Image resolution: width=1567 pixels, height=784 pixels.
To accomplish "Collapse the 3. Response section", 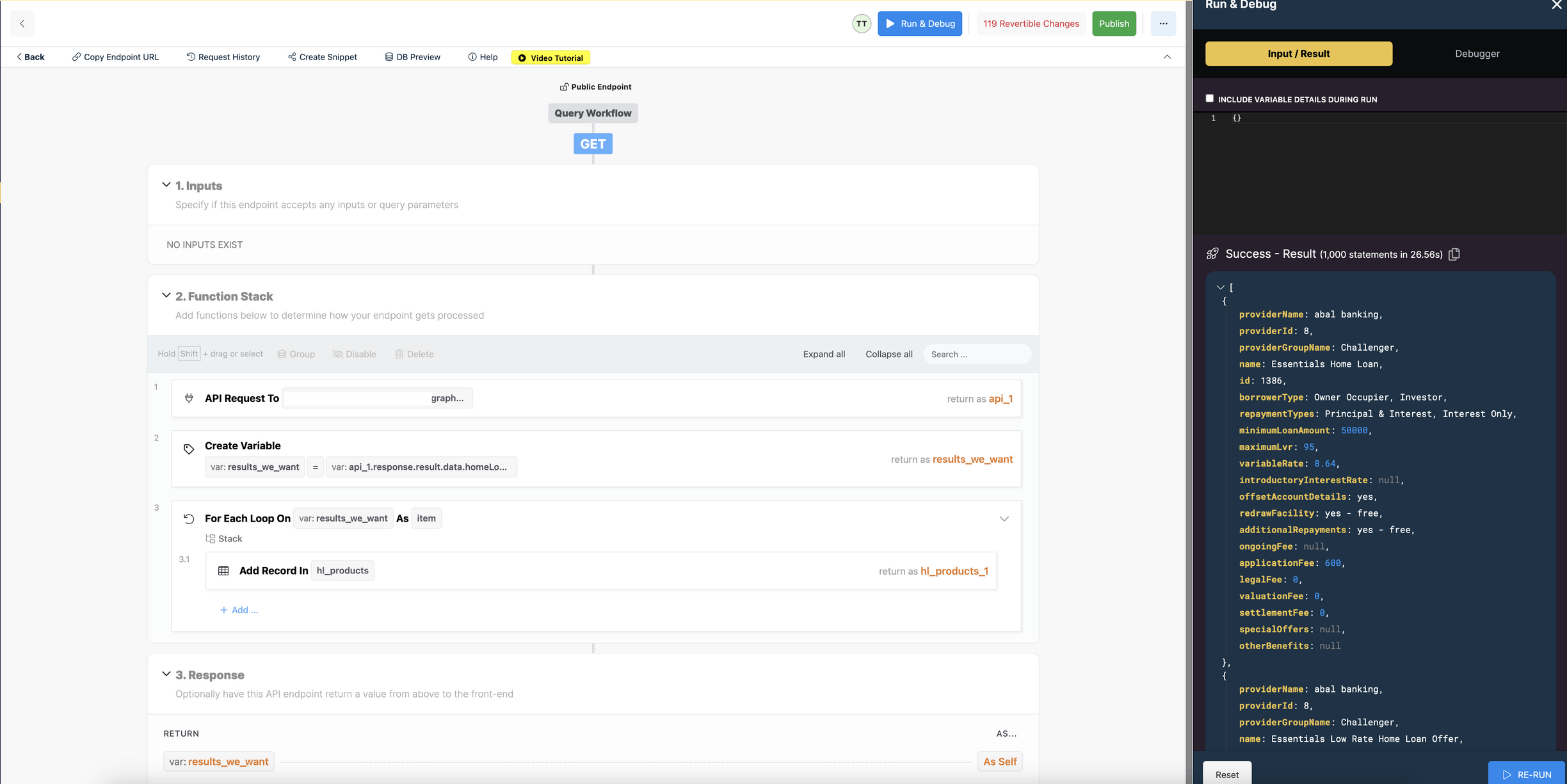I will [166, 674].
